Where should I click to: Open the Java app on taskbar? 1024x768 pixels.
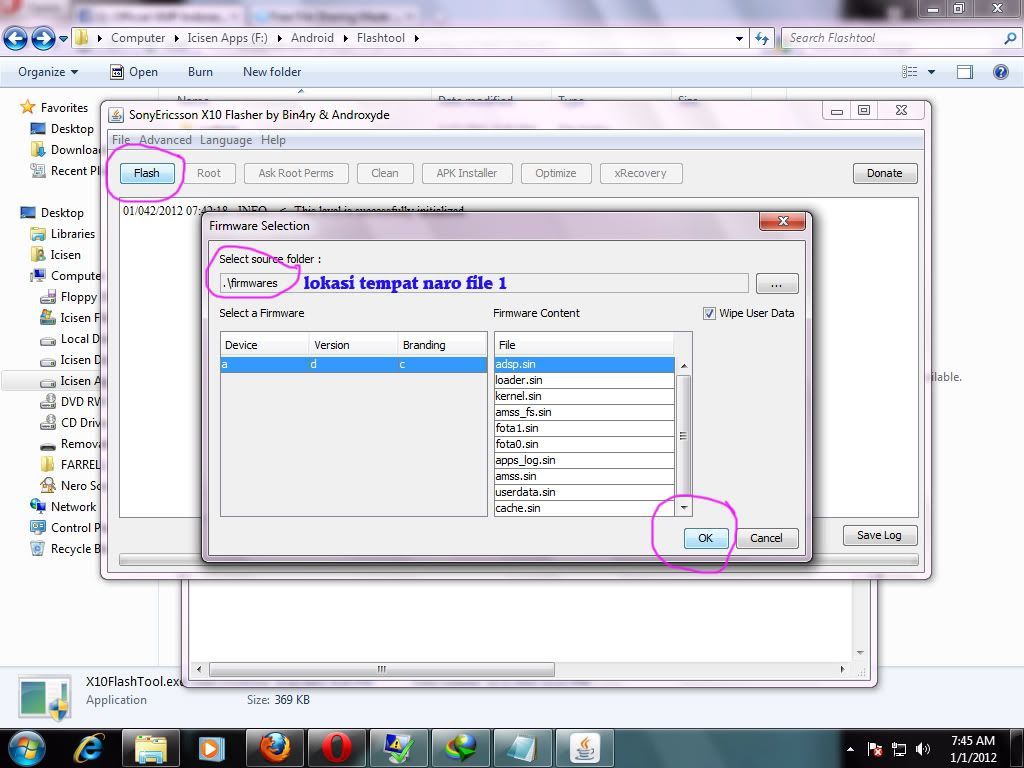click(x=585, y=748)
